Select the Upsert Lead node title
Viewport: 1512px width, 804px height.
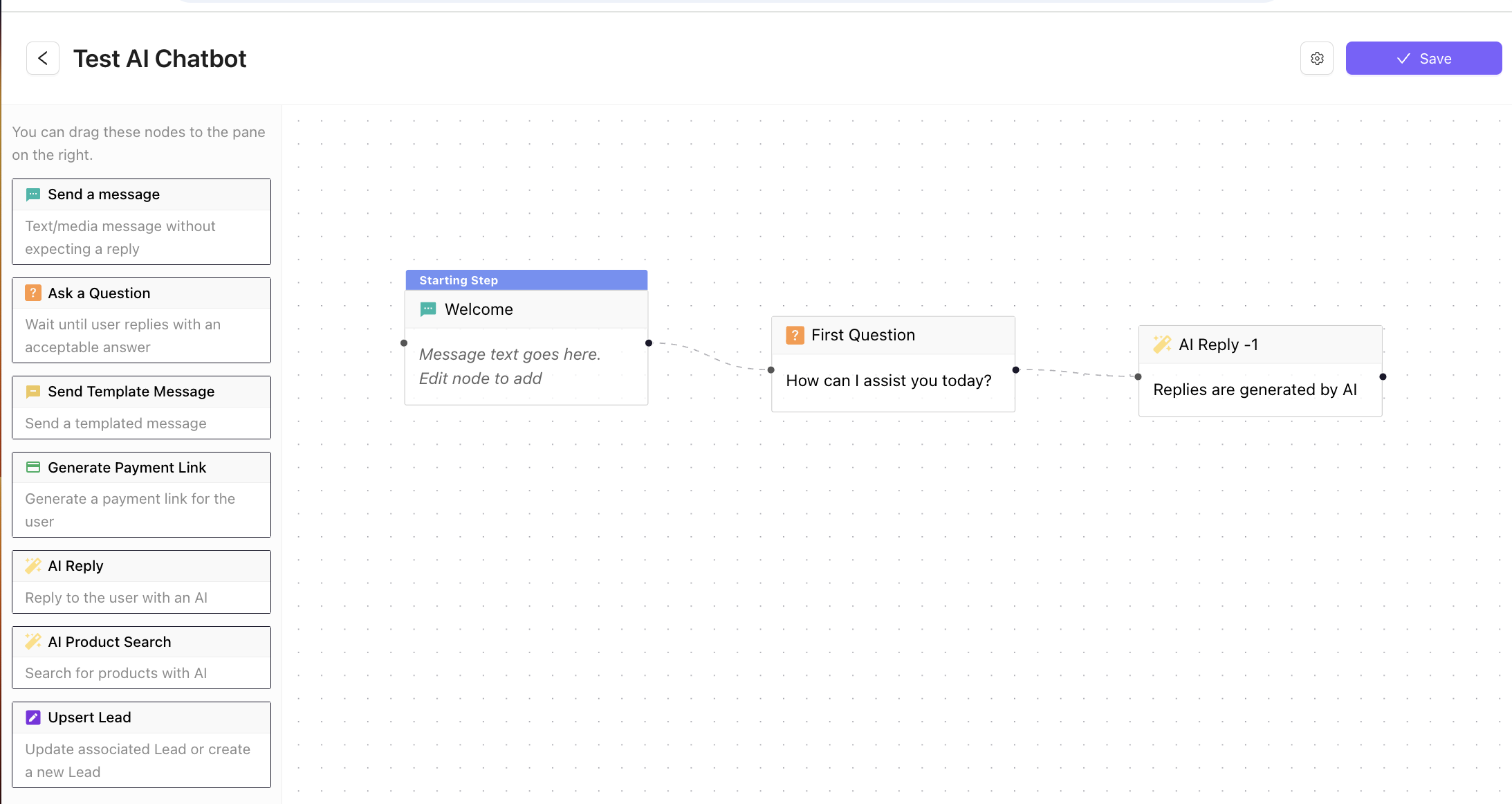(x=89, y=718)
